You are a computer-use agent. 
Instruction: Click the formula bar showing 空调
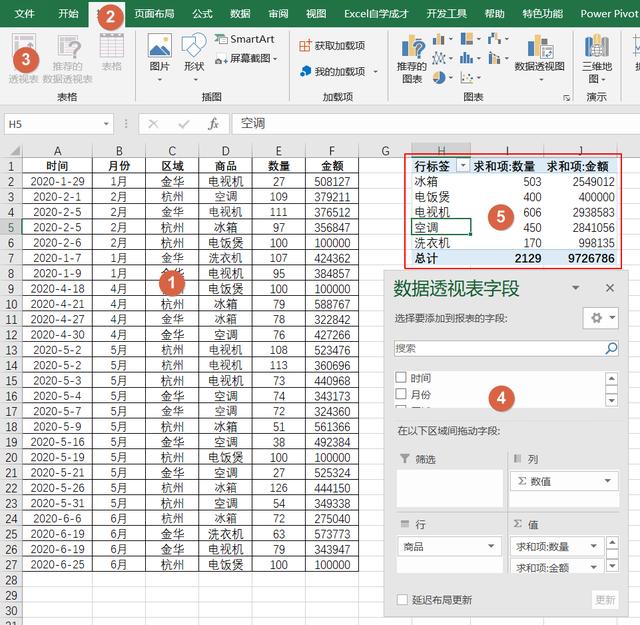[x=436, y=124]
